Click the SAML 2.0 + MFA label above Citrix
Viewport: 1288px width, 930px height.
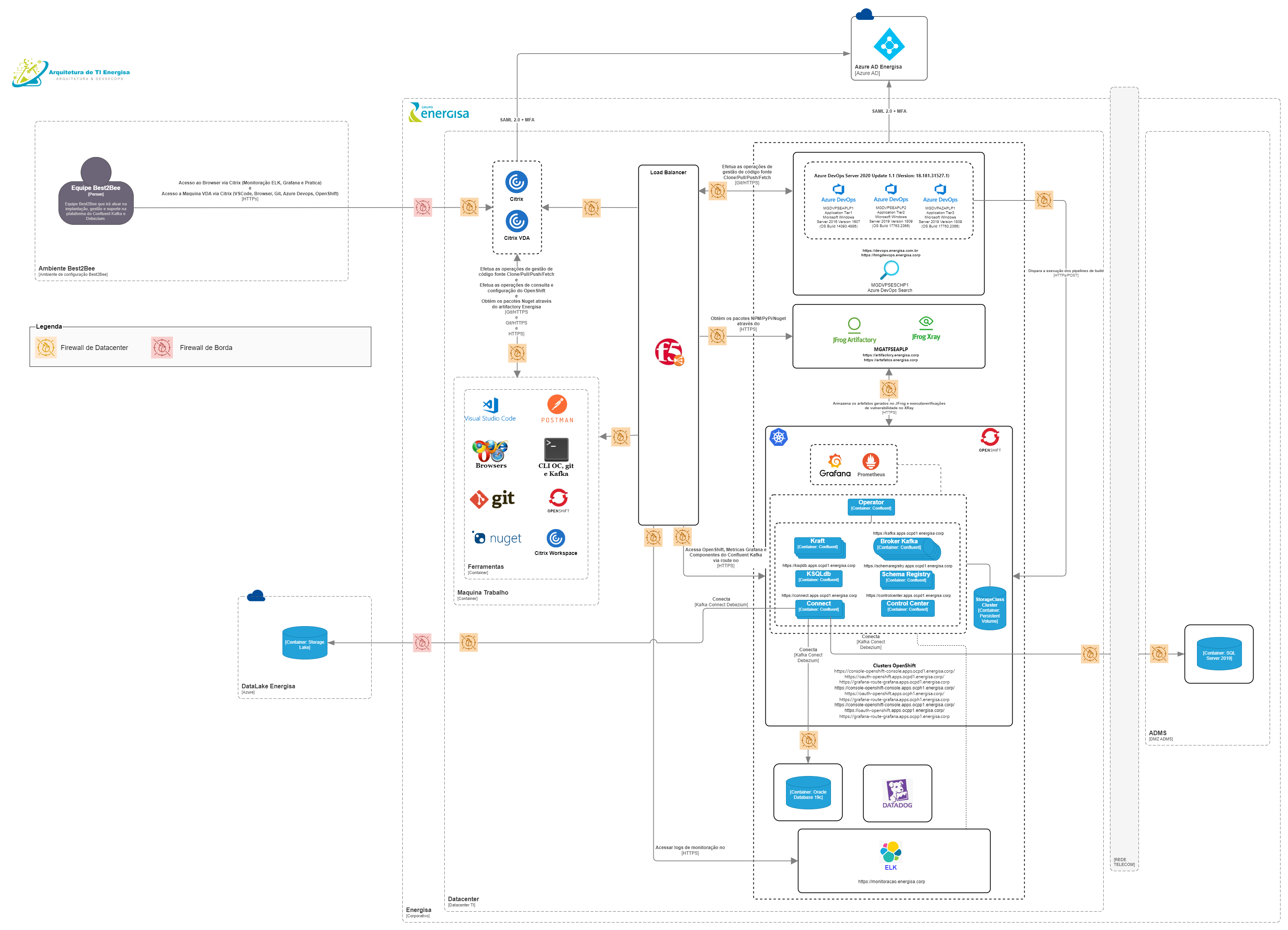pos(517,120)
